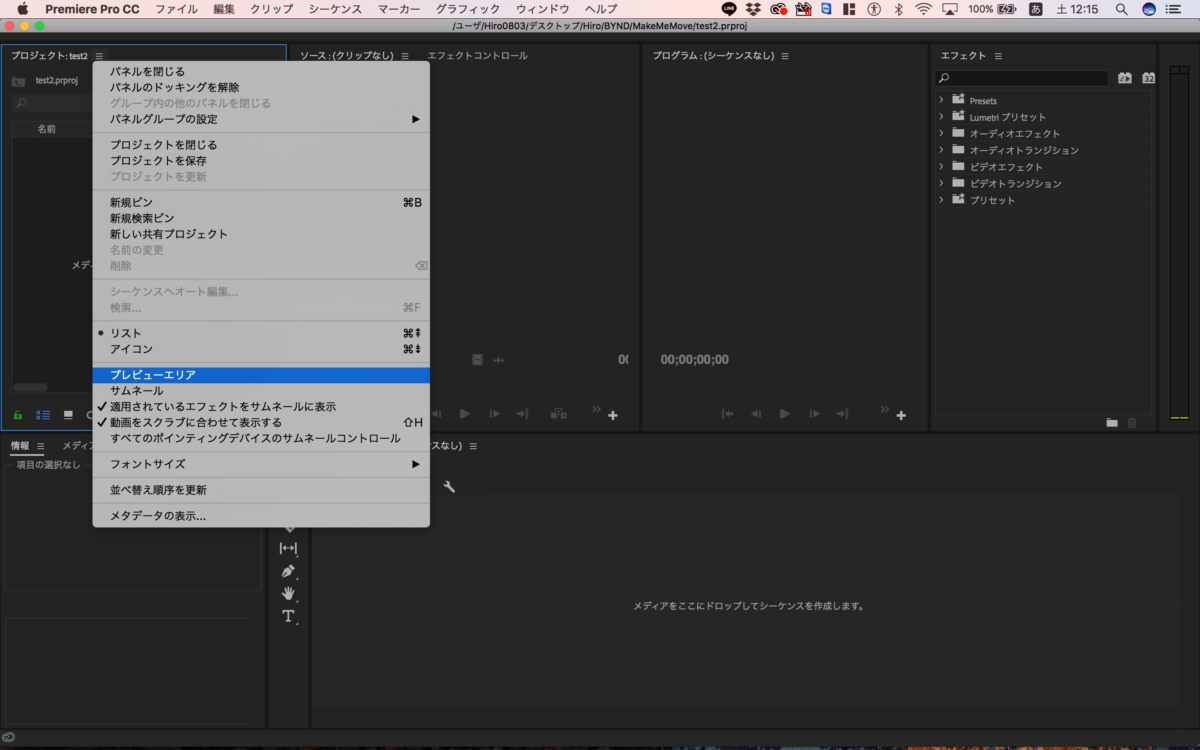Open Spotlight search in menu bar
Image resolution: width=1200 pixels, height=750 pixels.
1122,9
